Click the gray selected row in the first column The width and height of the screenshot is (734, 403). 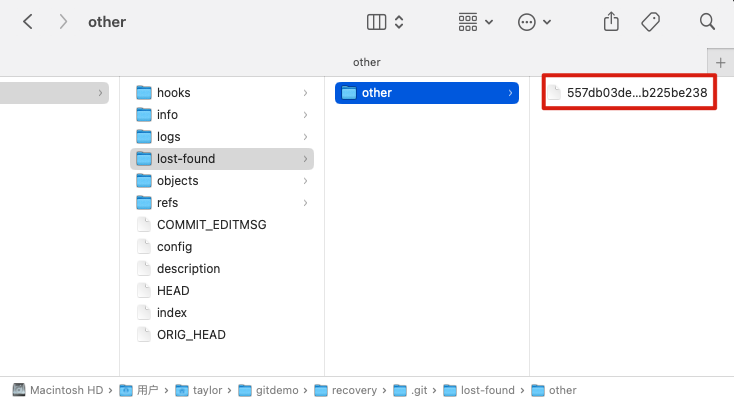tap(54, 93)
